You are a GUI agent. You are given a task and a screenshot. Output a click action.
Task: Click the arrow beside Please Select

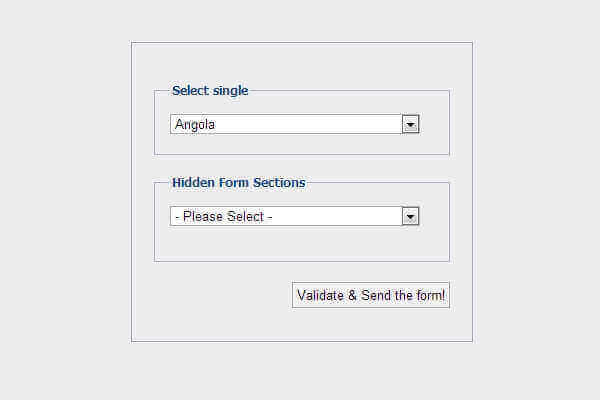tap(410, 216)
